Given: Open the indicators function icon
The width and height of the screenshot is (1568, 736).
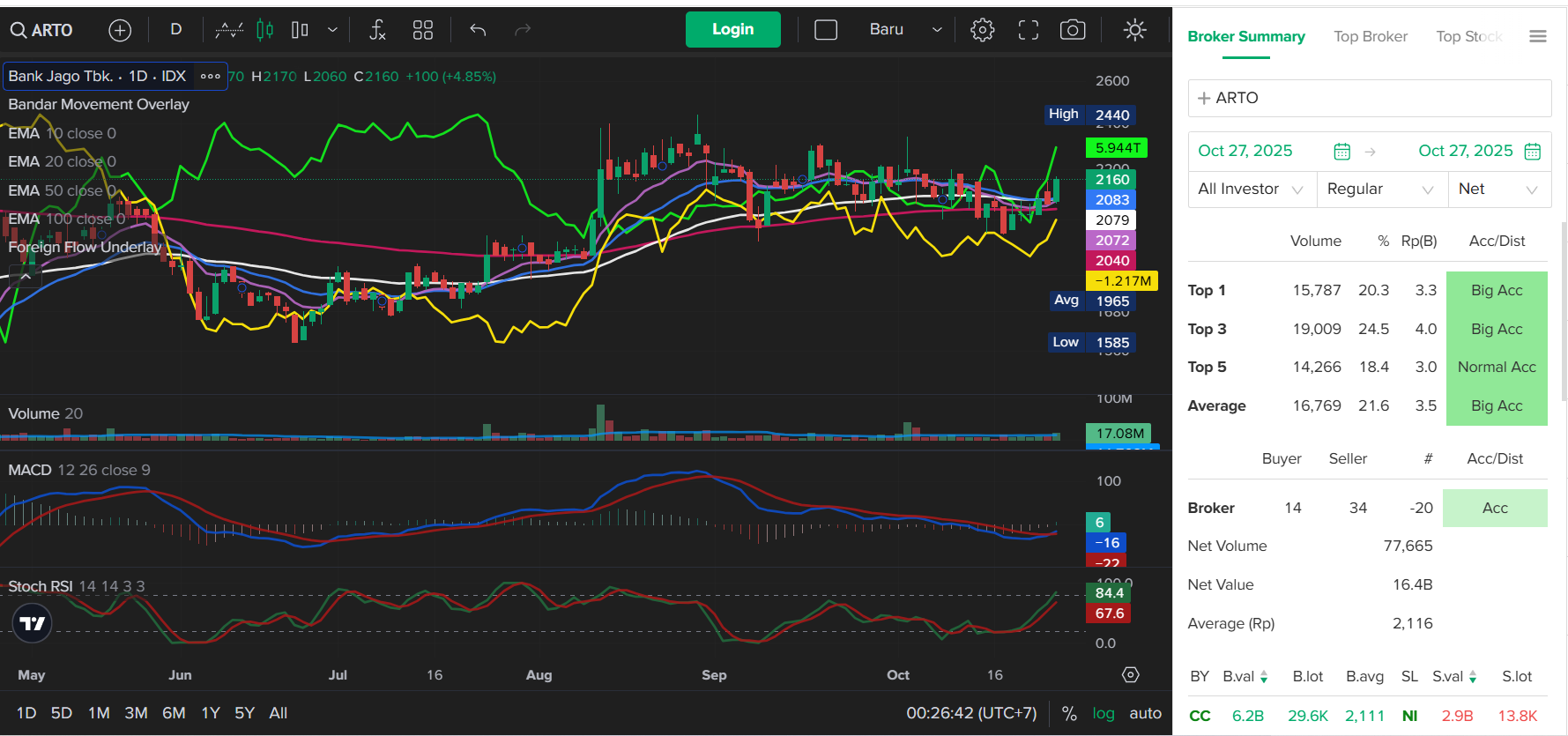Looking at the screenshot, I should coord(377,31).
